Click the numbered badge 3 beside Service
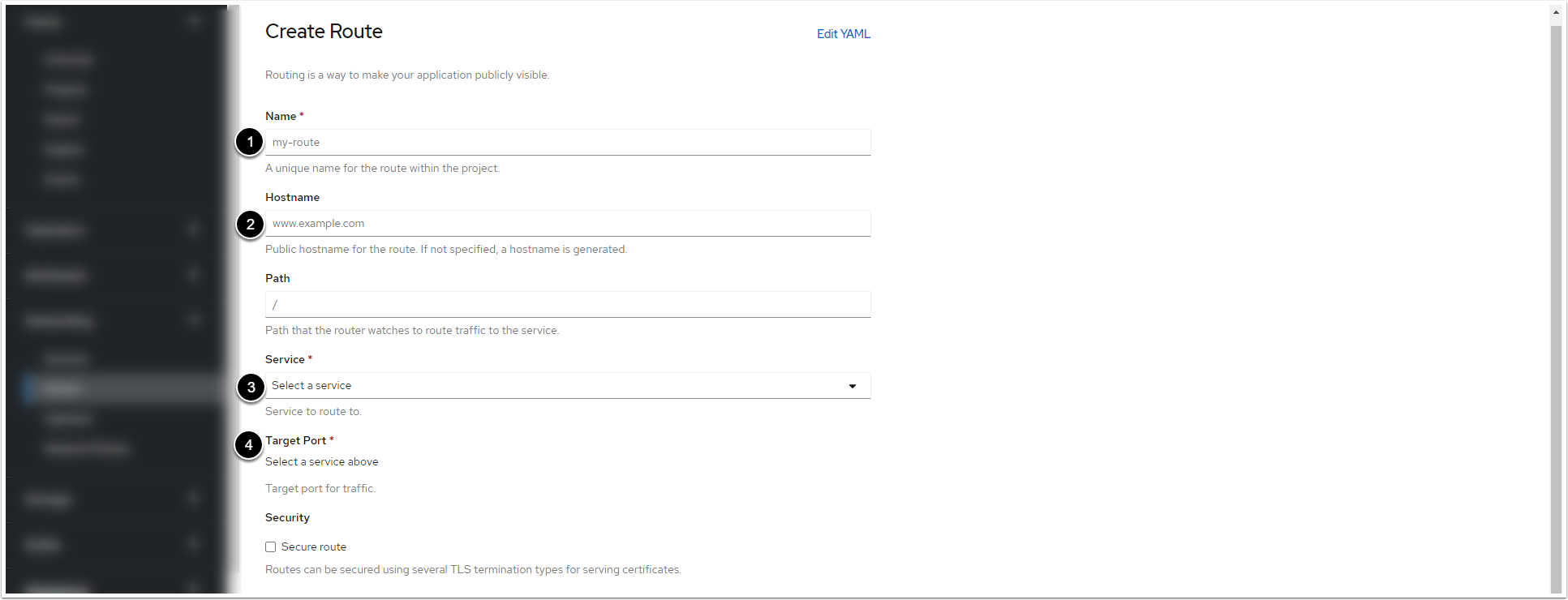 pos(251,387)
